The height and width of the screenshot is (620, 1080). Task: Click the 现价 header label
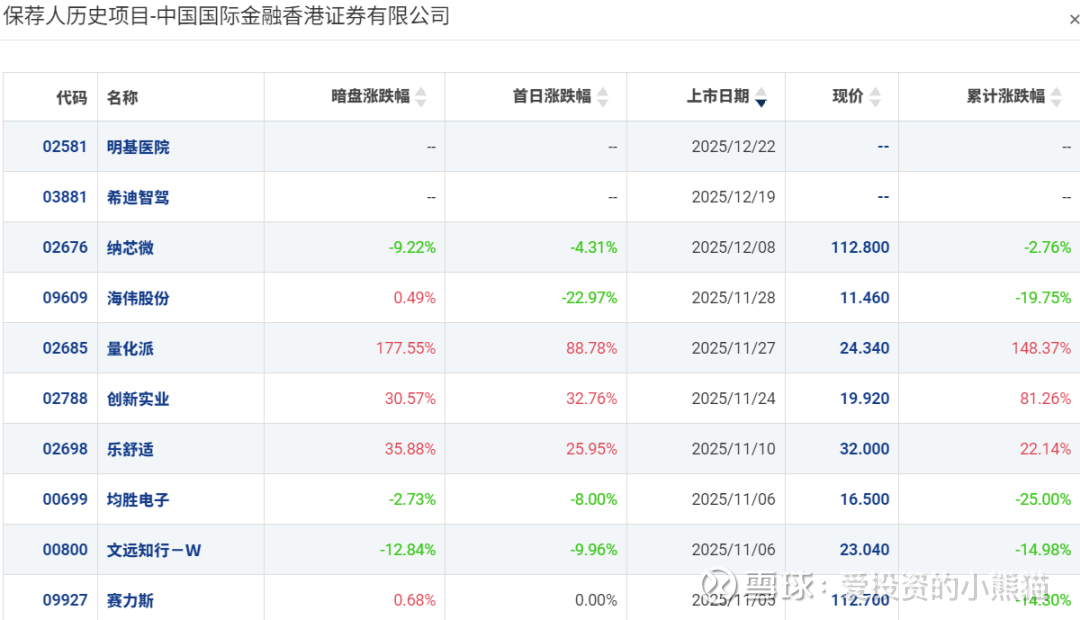coord(848,96)
